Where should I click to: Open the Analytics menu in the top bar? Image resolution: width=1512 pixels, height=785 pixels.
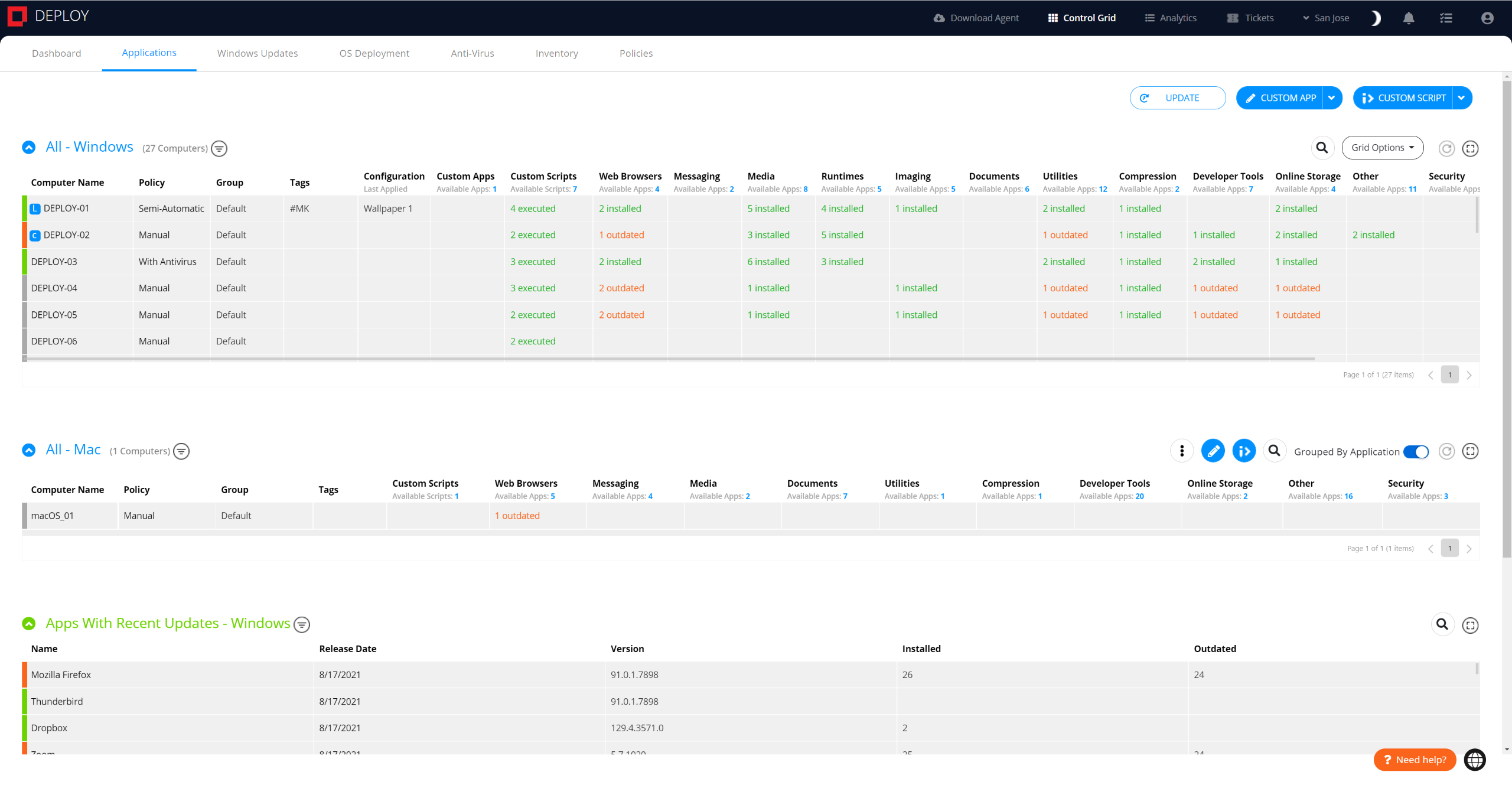click(x=1170, y=18)
